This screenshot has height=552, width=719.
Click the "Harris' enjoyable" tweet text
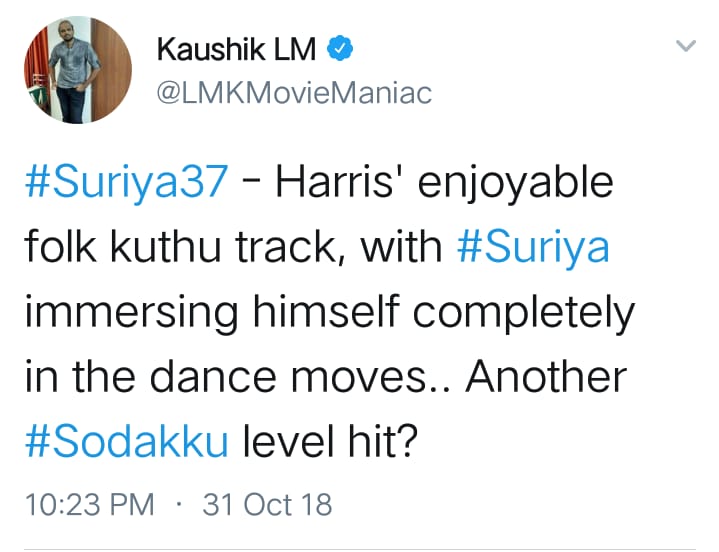(444, 183)
